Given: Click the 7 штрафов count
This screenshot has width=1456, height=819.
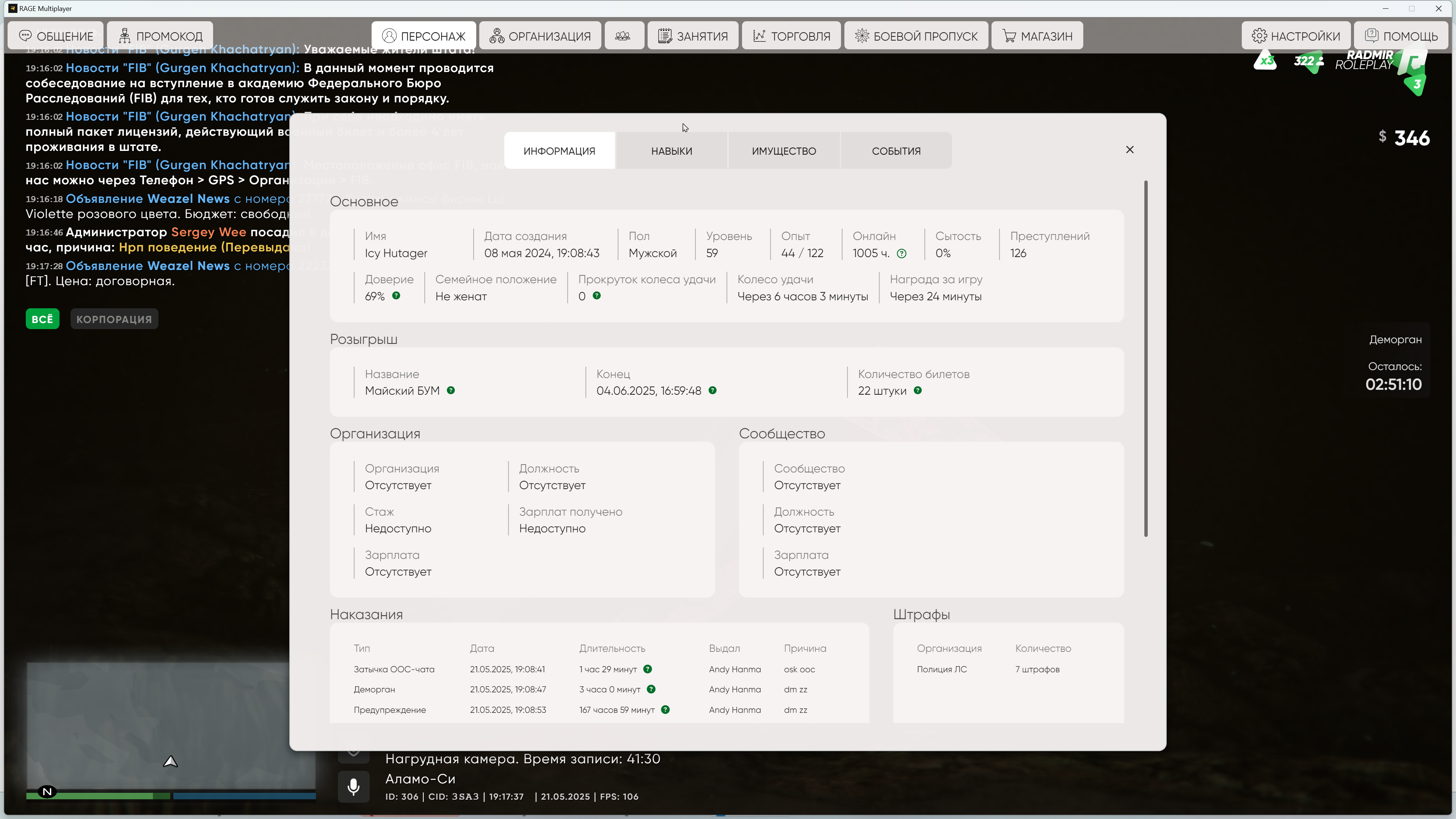Looking at the screenshot, I should click(1037, 669).
